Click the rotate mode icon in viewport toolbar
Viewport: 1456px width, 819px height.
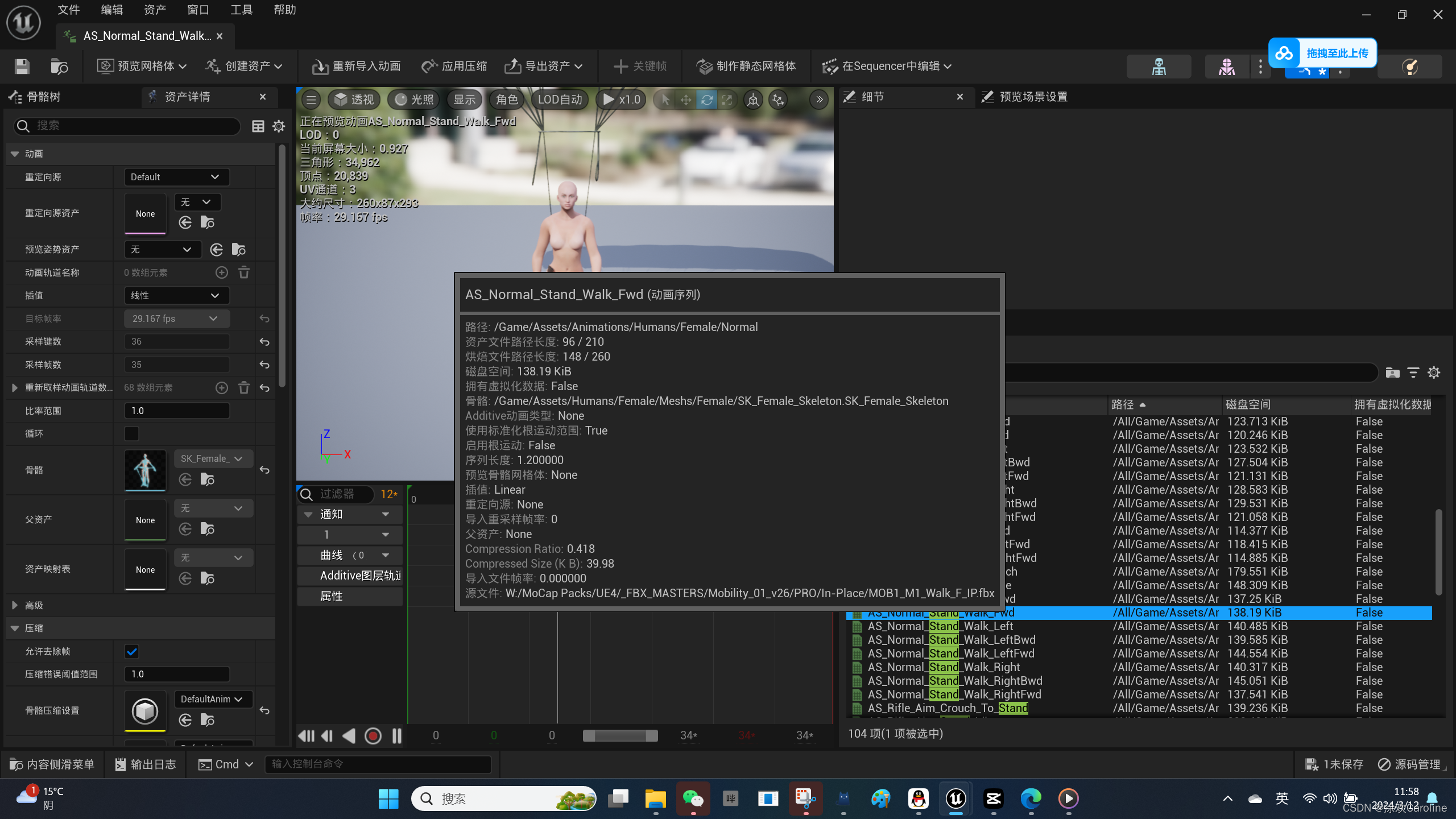click(x=706, y=100)
